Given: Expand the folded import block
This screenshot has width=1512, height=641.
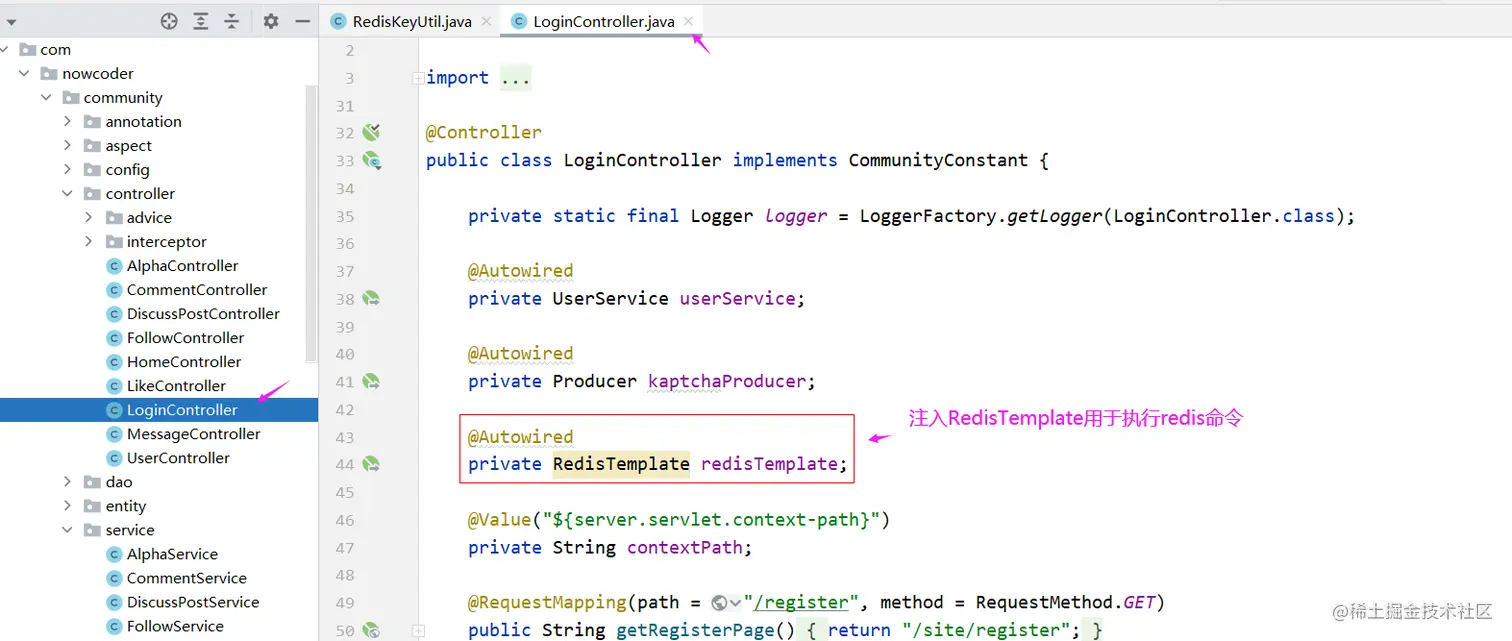Looking at the screenshot, I should (418, 78).
